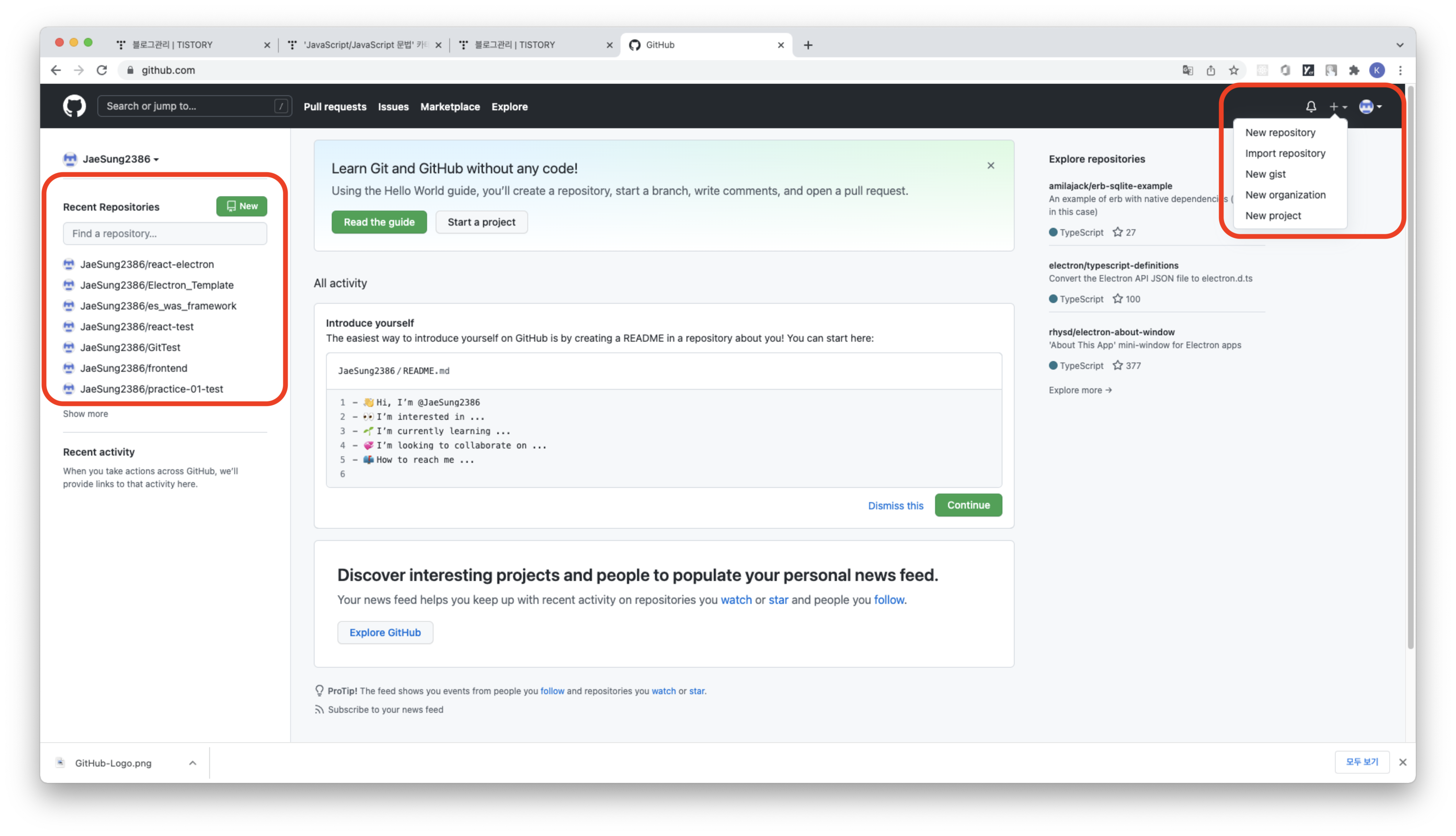The width and height of the screenshot is (1456, 836).
Task: Open Chrome extensions puzzle icon
Action: click(1354, 70)
